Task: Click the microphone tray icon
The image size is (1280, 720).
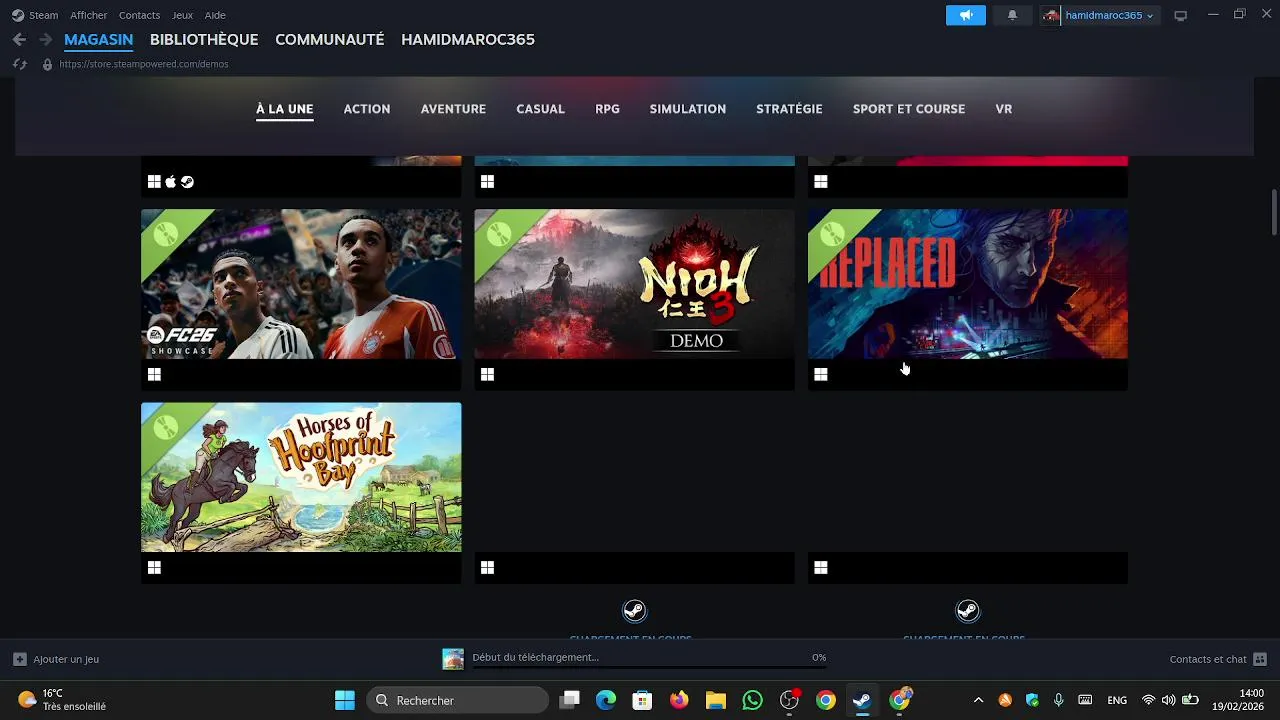Action: pyautogui.click(x=1058, y=700)
